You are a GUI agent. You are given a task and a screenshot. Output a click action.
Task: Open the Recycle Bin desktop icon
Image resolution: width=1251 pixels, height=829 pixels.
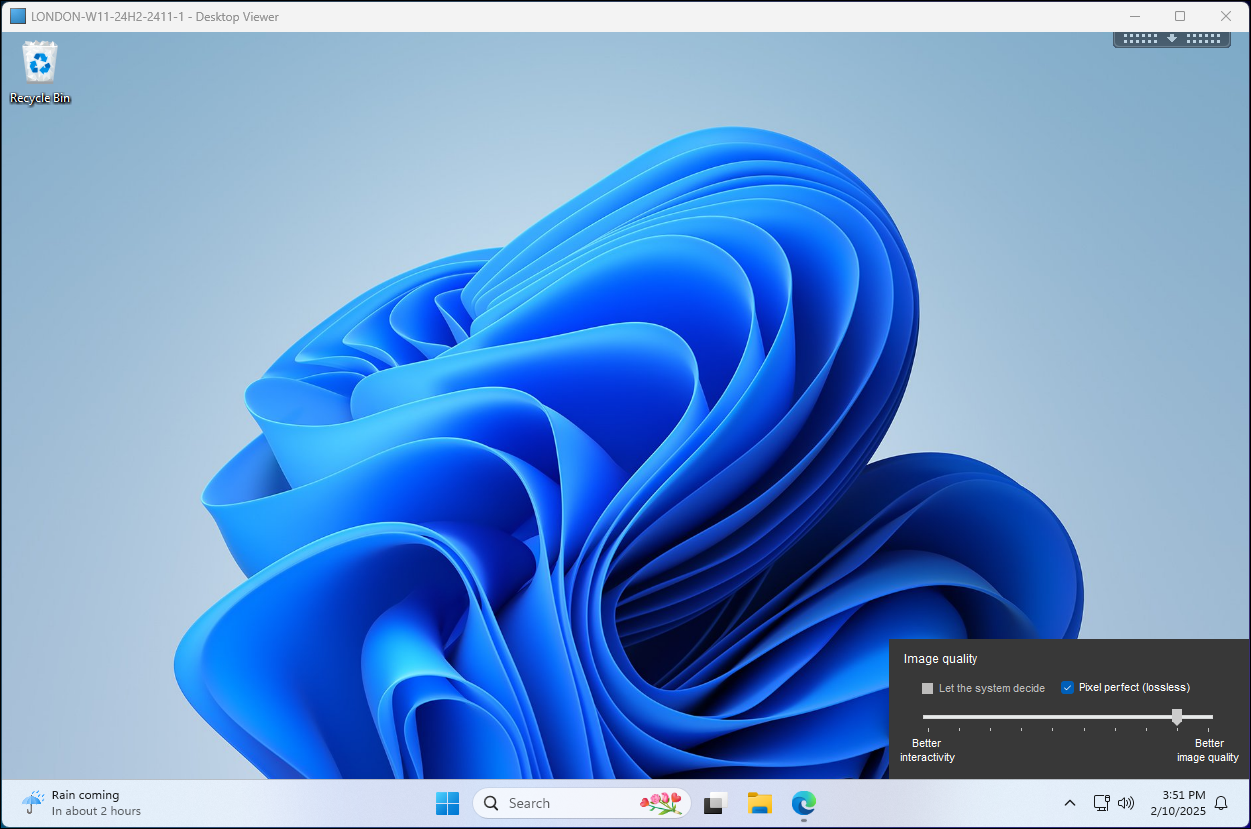(40, 64)
